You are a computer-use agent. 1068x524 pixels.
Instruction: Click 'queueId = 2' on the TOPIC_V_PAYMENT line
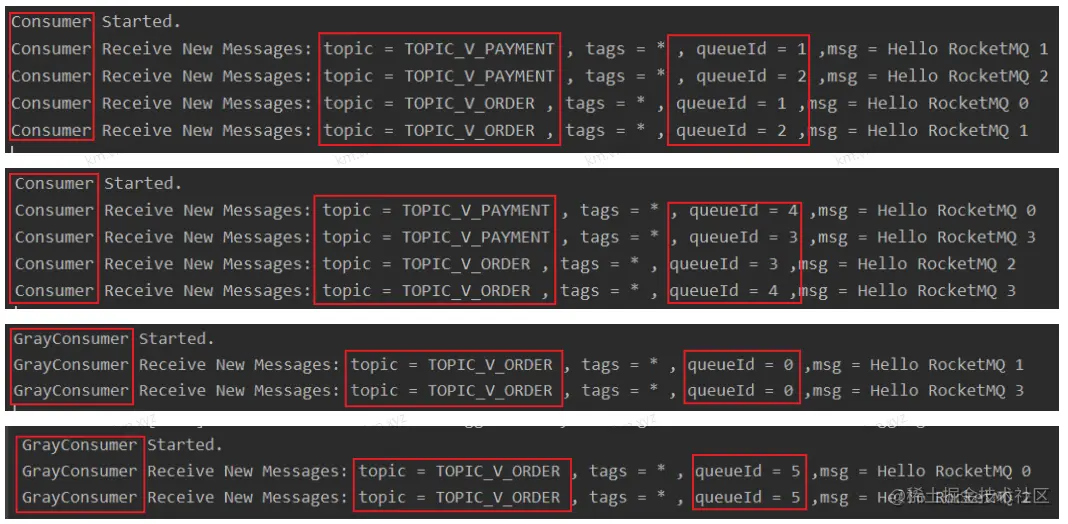[751, 76]
